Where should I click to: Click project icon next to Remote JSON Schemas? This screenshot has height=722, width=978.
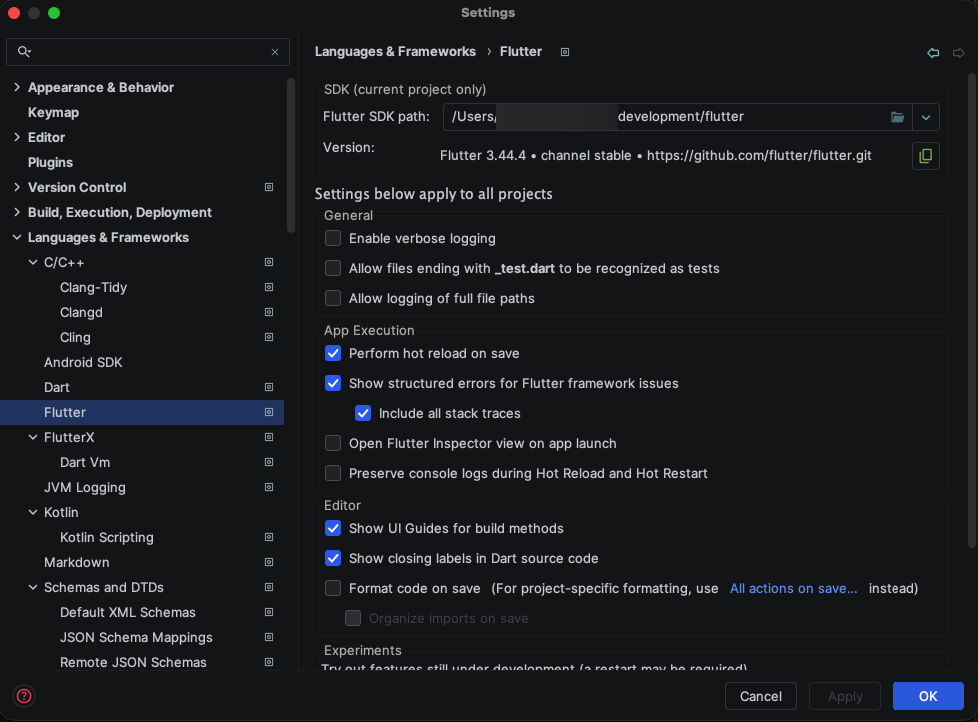click(x=269, y=662)
